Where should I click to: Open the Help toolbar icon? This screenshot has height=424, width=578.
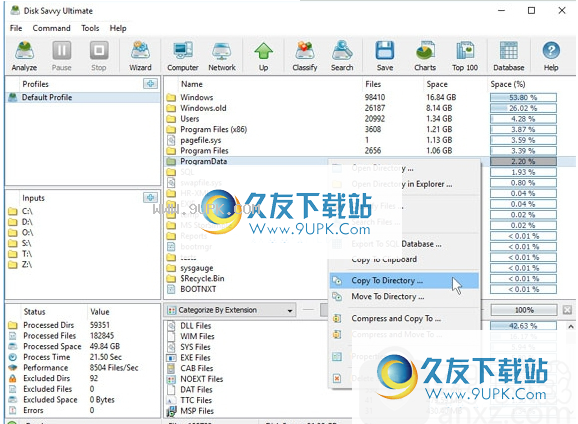click(551, 56)
